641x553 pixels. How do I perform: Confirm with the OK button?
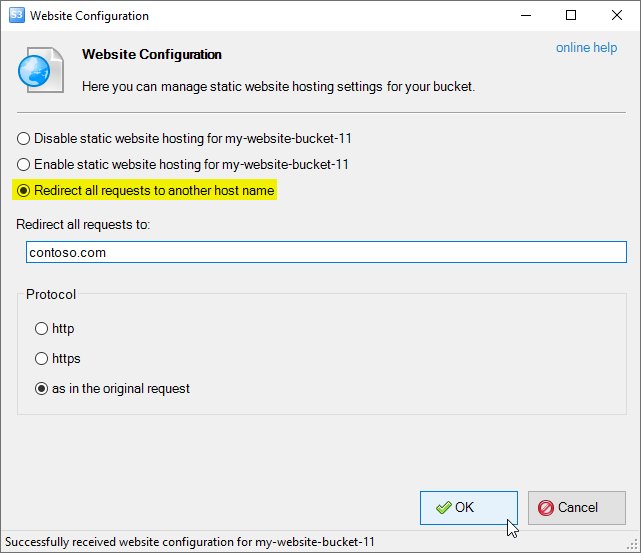[x=468, y=508]
